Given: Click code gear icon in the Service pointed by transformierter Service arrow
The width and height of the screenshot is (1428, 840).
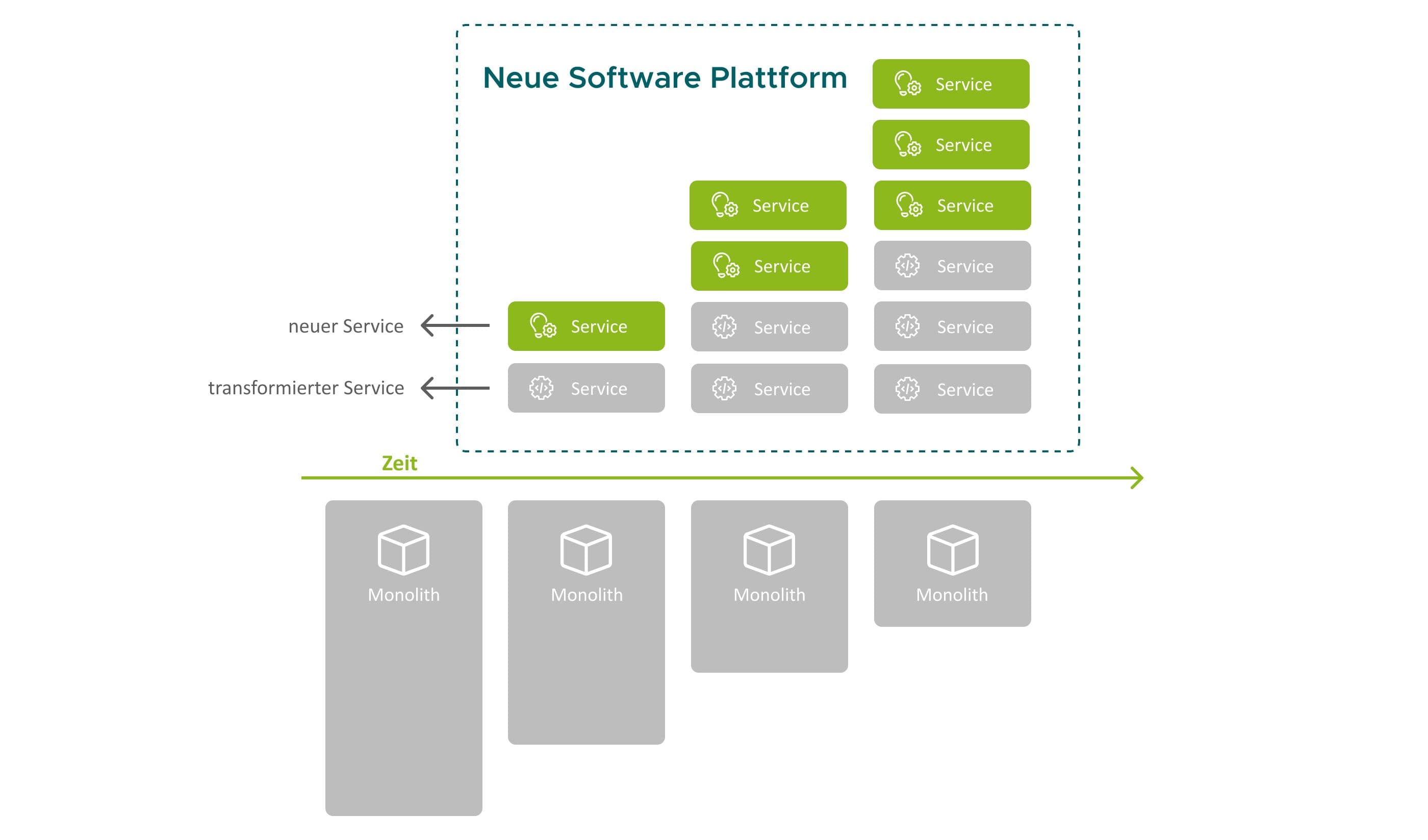Looking at the screenshot, I should tap(541, 388).
